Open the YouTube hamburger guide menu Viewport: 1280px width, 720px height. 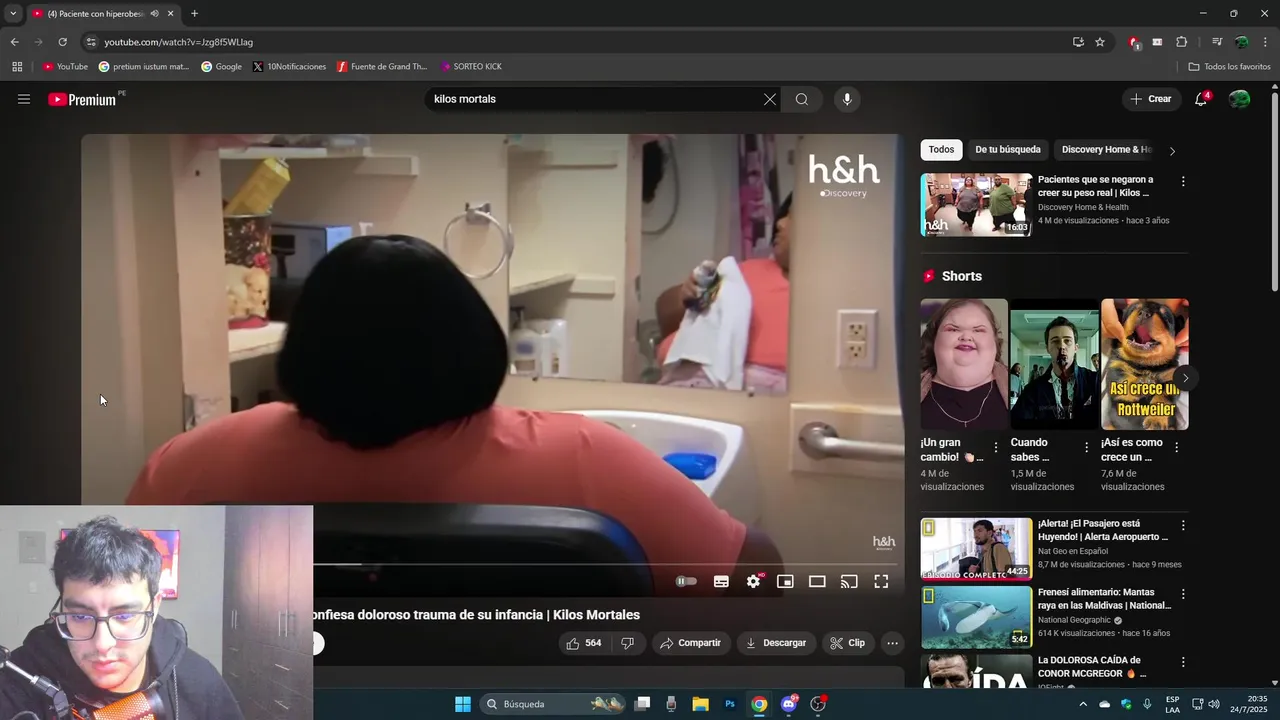(x=24, y=99)
